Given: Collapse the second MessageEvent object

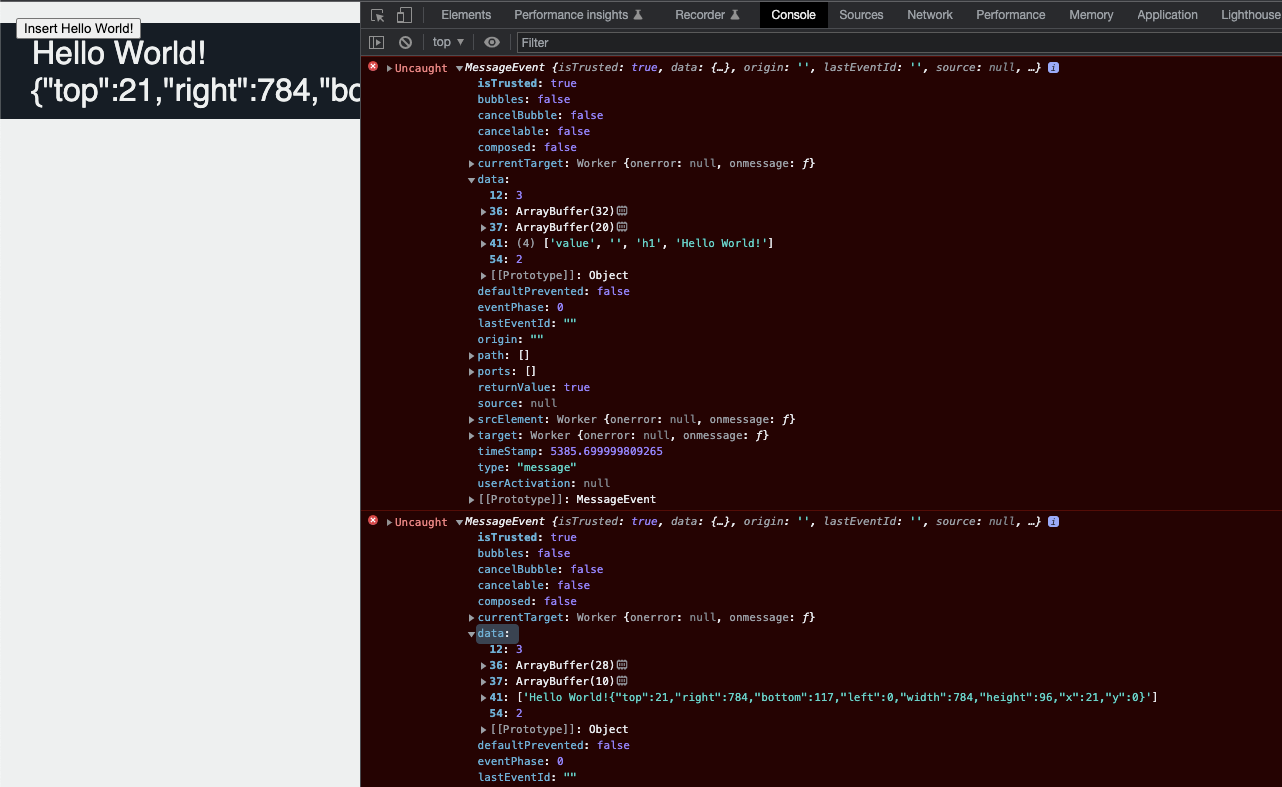Looking at the screenshot, I should click(x=459, y=522).
